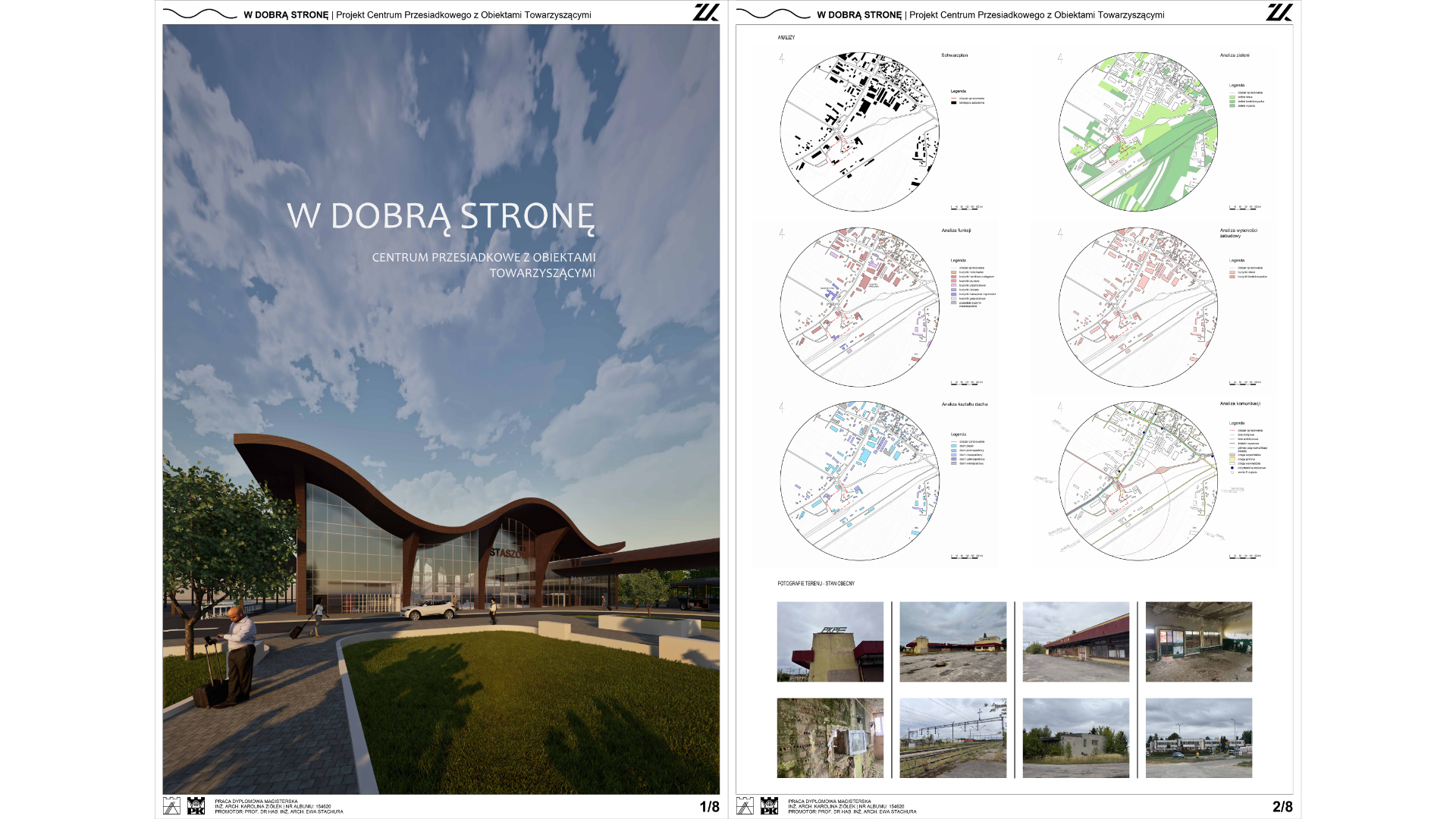The width and height of the screenshot is (1456, 819).
Task: Click the 2/8 page number
Action: 1282,807
